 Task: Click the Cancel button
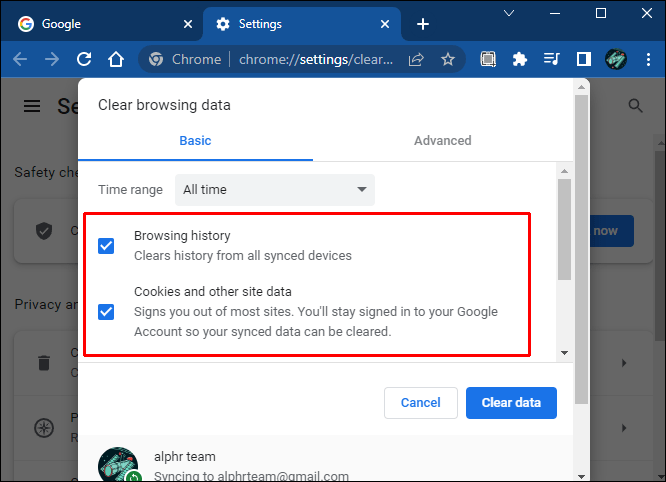coord(420,403)
